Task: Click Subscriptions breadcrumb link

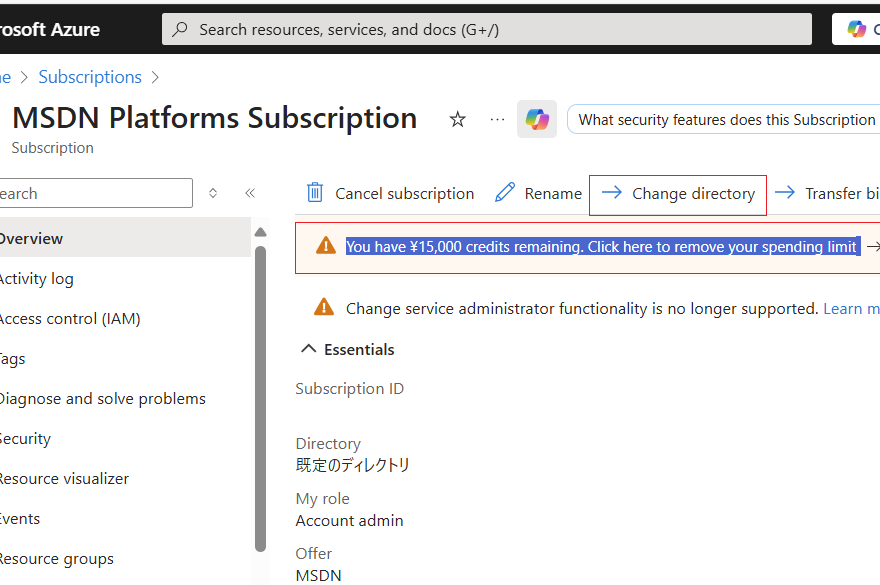Action: (90, 77)
